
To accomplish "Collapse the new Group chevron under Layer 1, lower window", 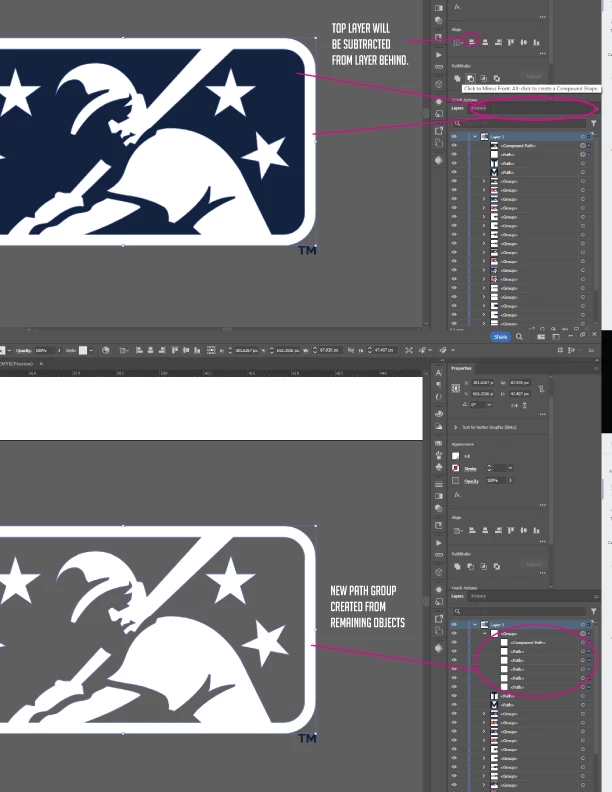I will pos(485,633).
